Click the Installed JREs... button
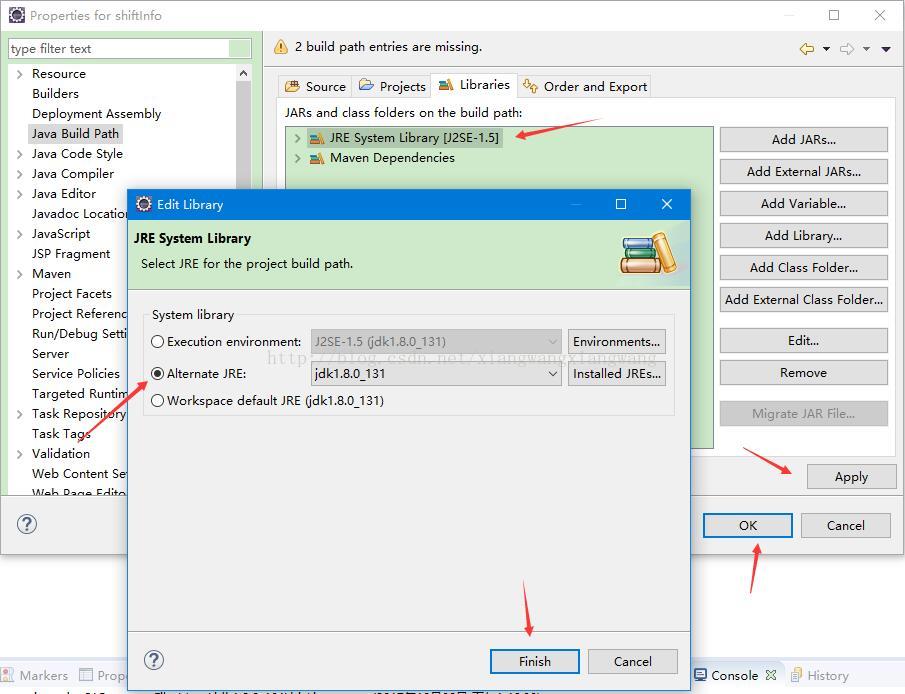The image size is (905, 694). tap(616, 374)
